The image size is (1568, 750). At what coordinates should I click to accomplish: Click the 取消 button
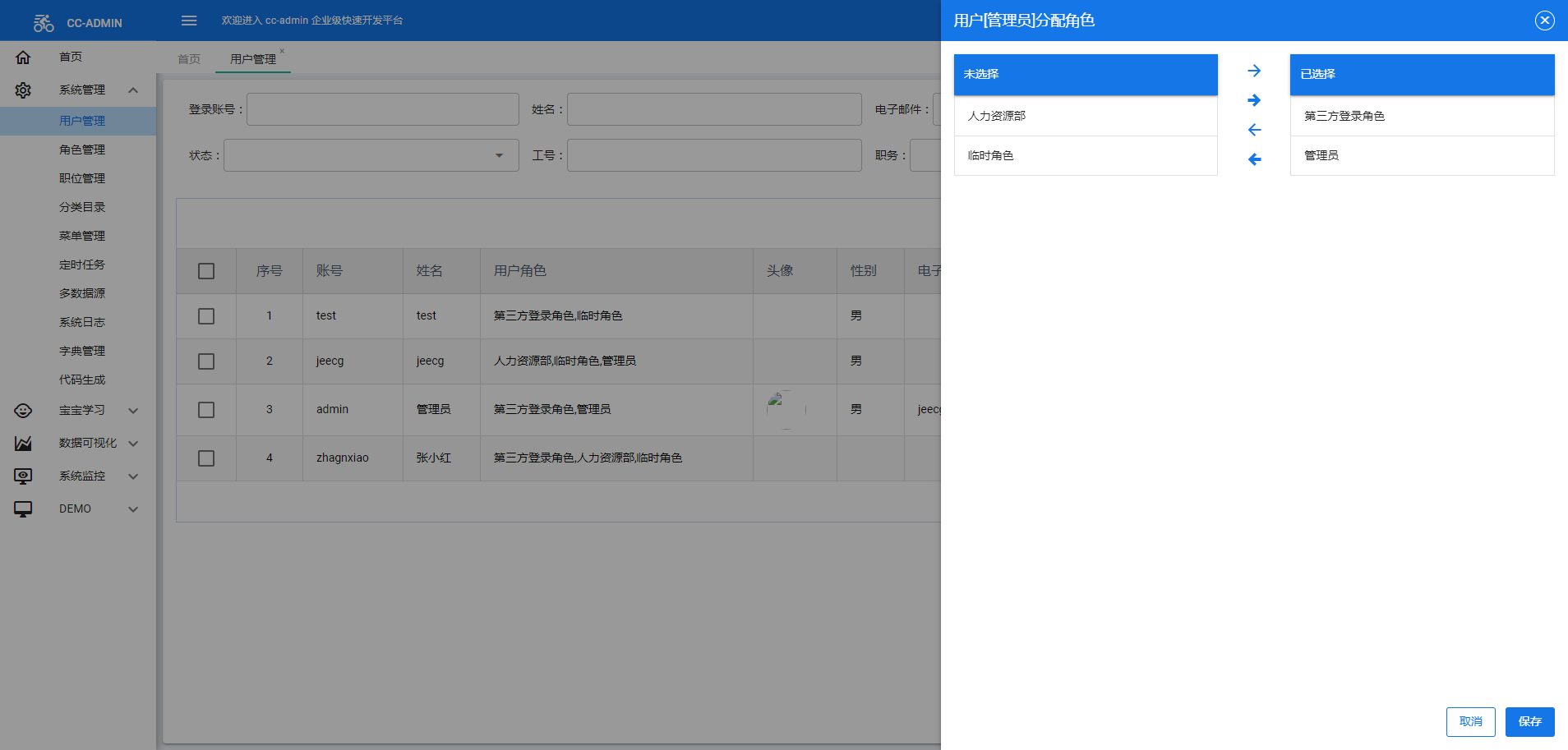pos(1471,722)
